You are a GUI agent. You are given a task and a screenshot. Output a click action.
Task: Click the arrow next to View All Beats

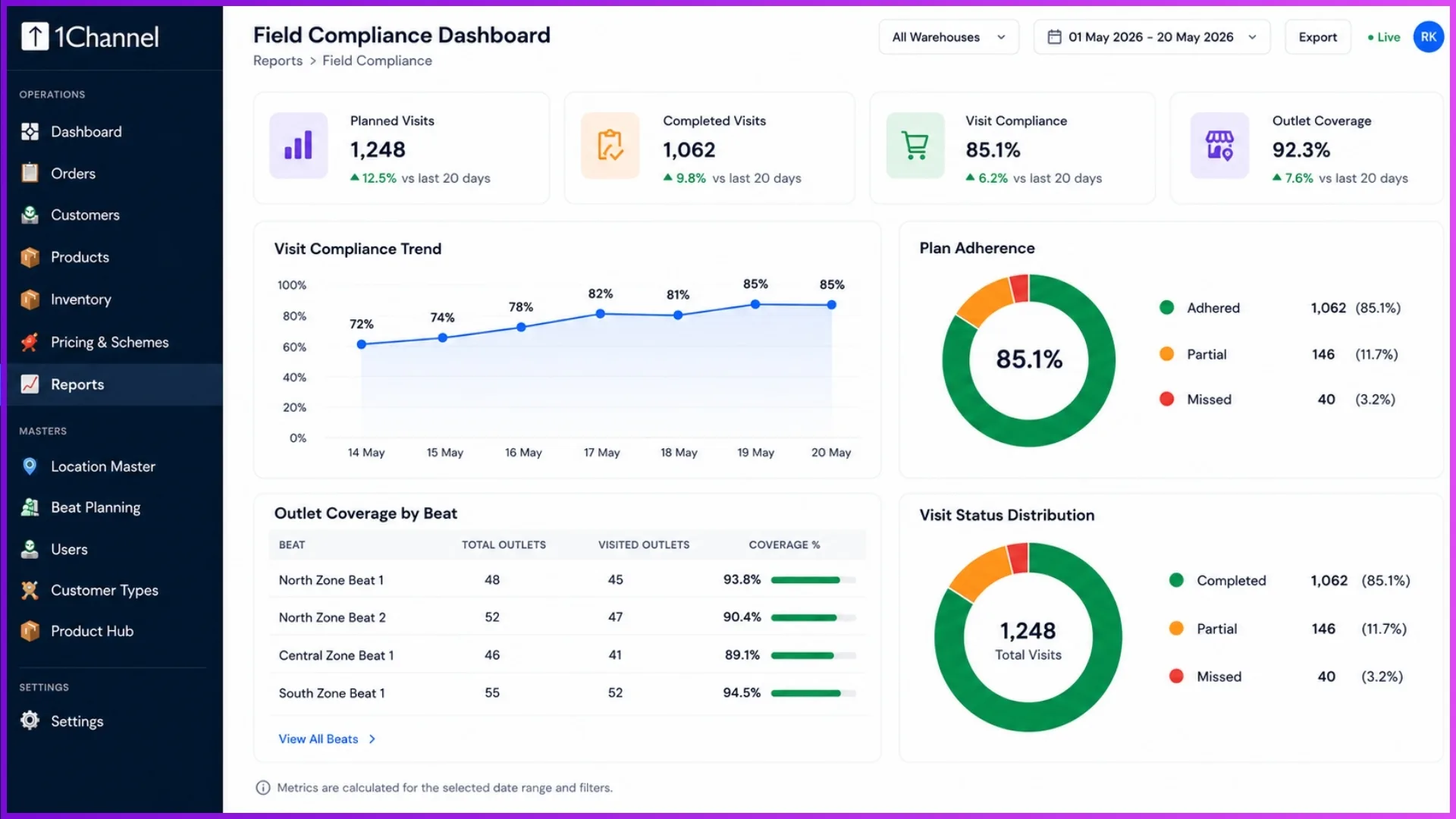coord(372,739)
